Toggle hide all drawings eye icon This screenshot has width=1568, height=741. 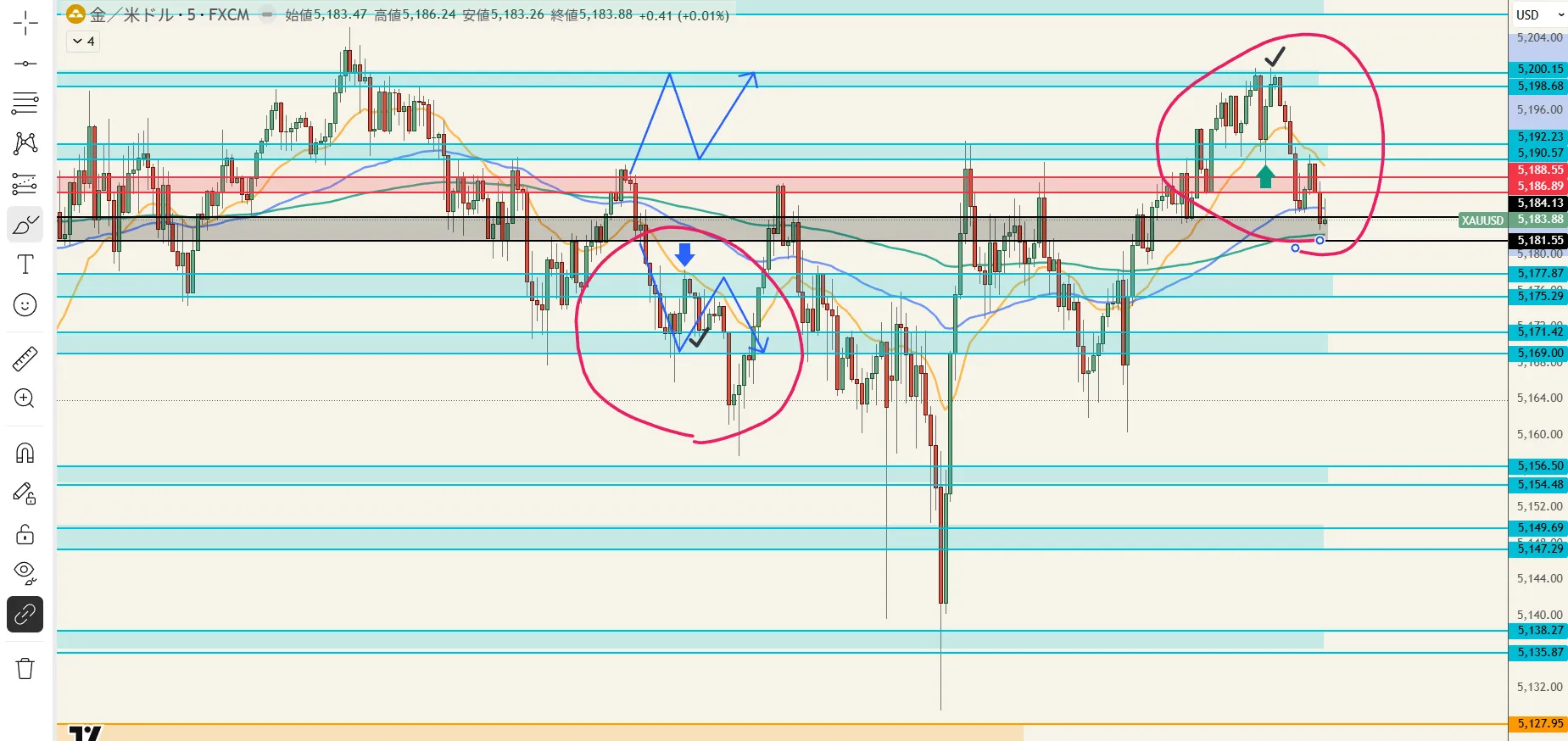(x=25, y=574)
